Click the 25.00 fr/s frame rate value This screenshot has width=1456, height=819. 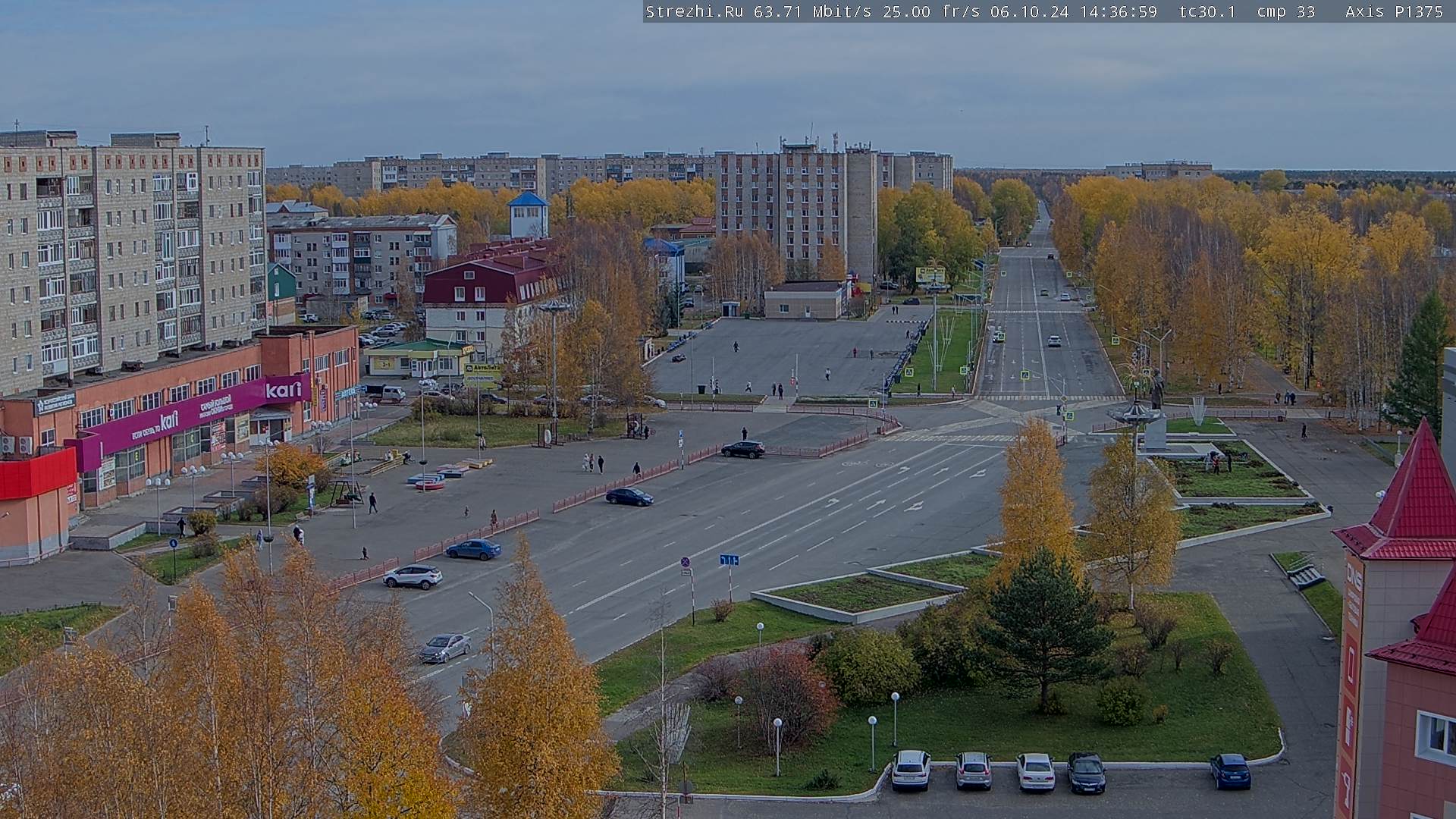[x=931, y=11]
